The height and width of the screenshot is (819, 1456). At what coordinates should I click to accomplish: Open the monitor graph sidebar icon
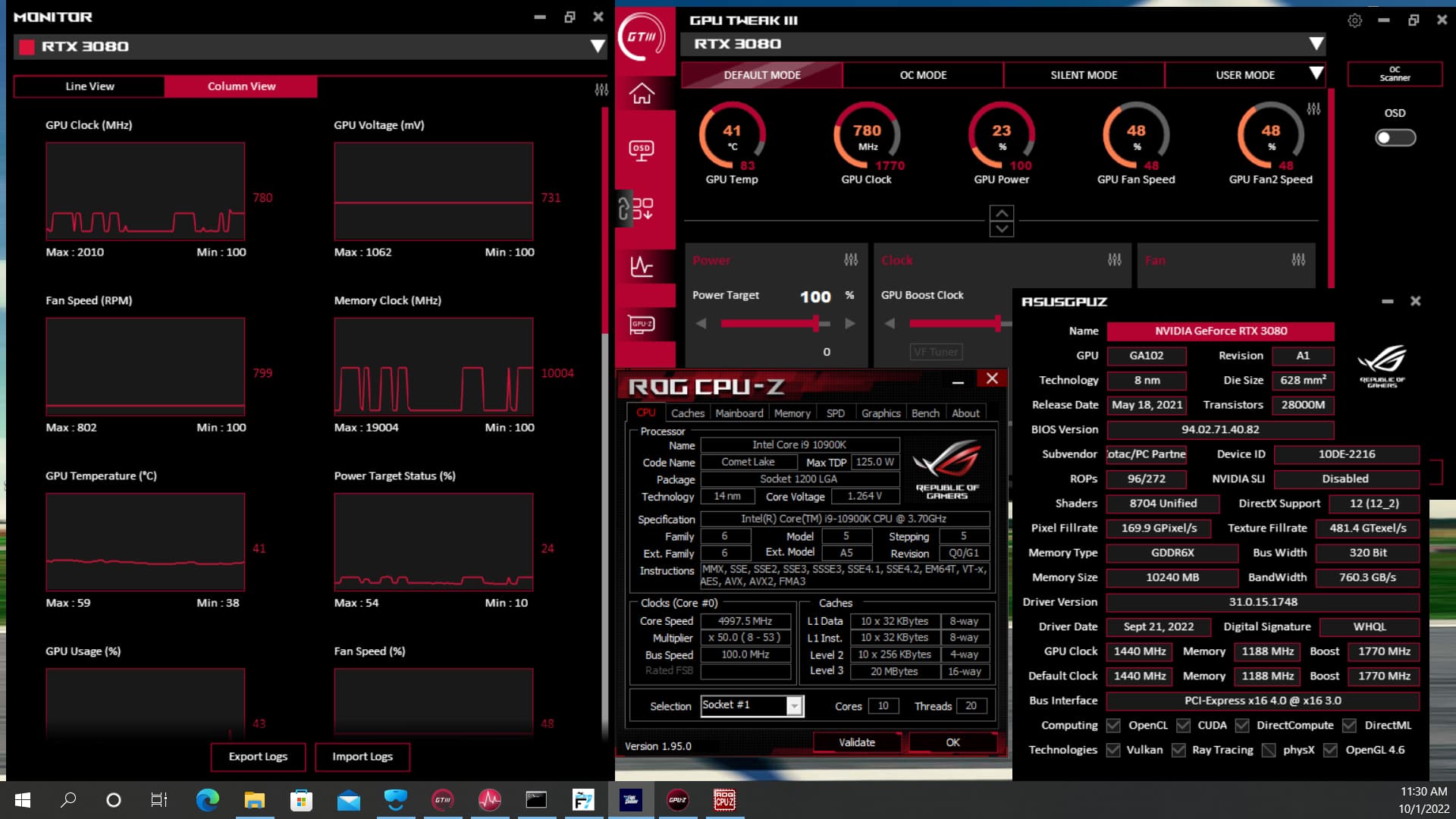pyautogui.click(x=642, y=266)
